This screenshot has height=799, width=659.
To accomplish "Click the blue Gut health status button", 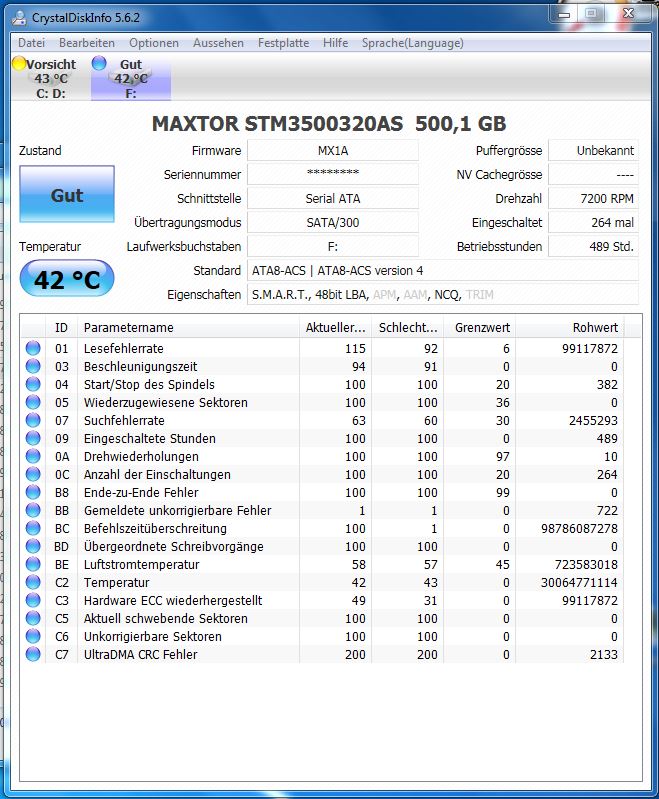I will [x=67, y=194].
